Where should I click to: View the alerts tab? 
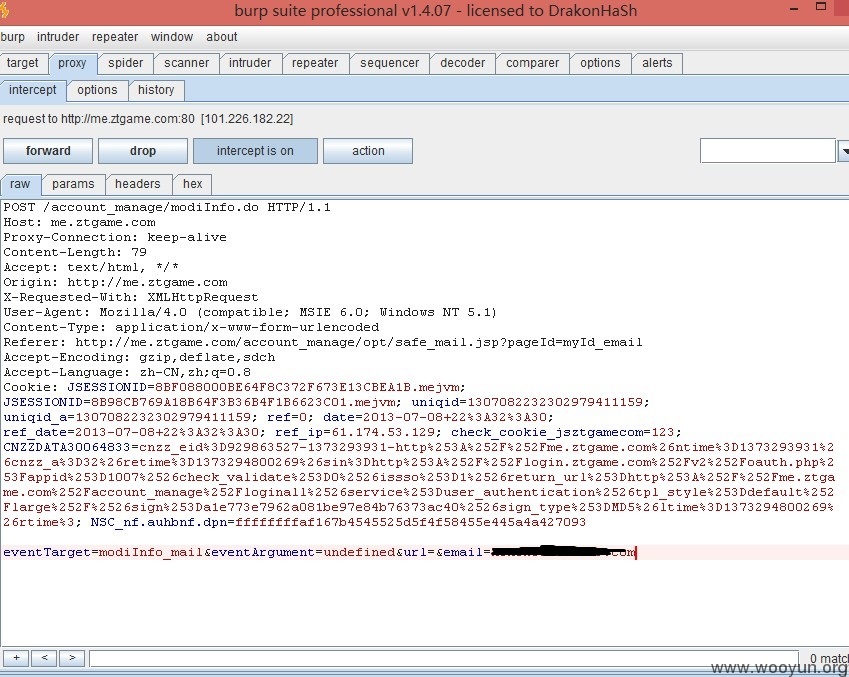point(657,63)
